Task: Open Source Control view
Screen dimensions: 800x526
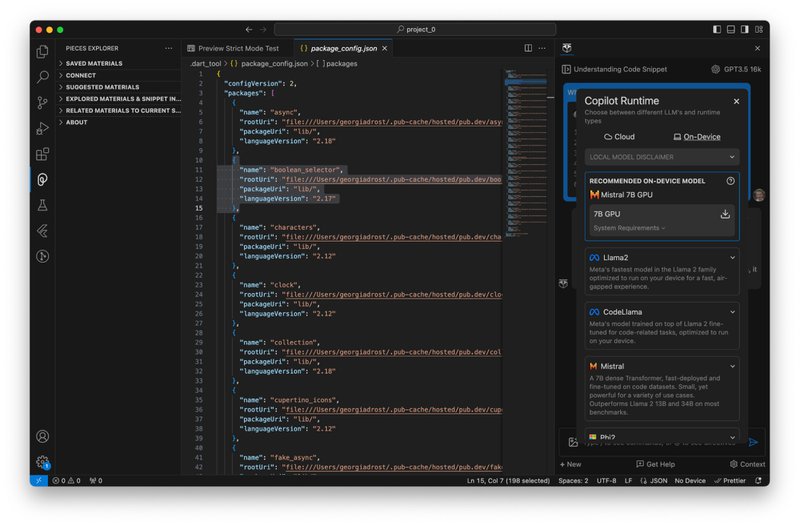Action: [x=43, y=103]
